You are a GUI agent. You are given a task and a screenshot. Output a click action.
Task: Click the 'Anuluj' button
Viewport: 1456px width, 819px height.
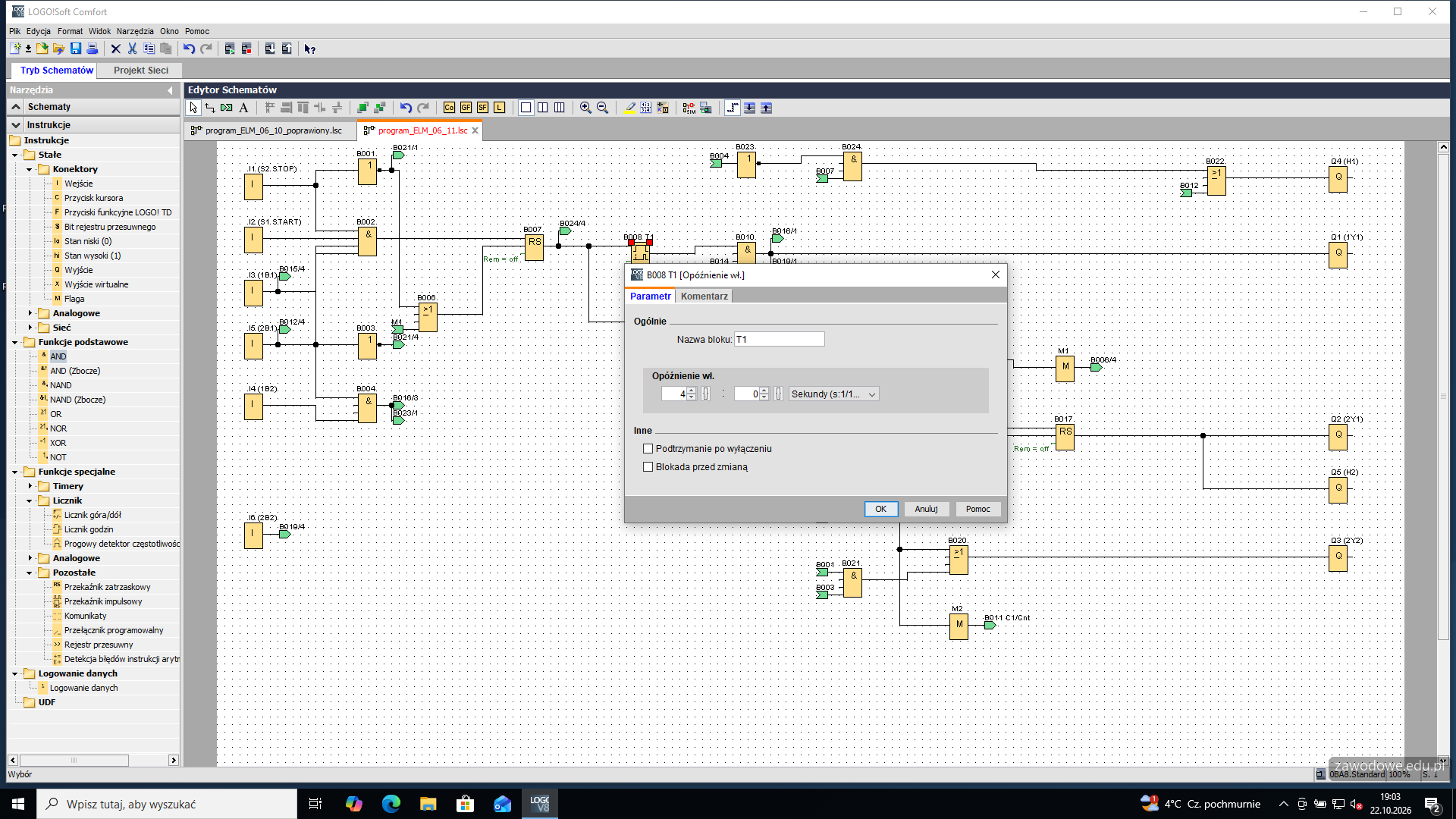click(x=926, y=510)
